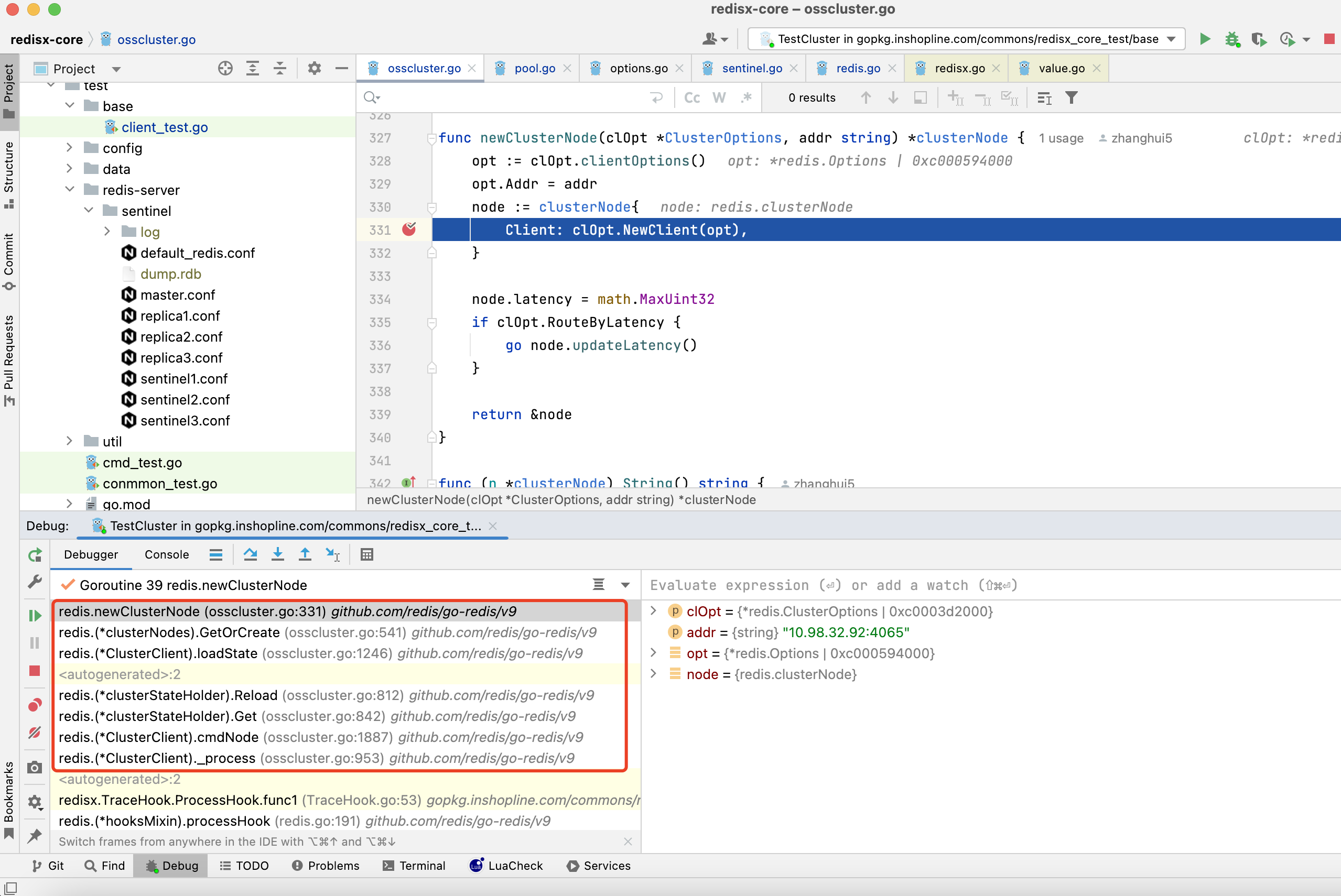Viewport: 1341px width, 896px height.
Task: Collapse all icon in Project panel
Action: (279, 69)
